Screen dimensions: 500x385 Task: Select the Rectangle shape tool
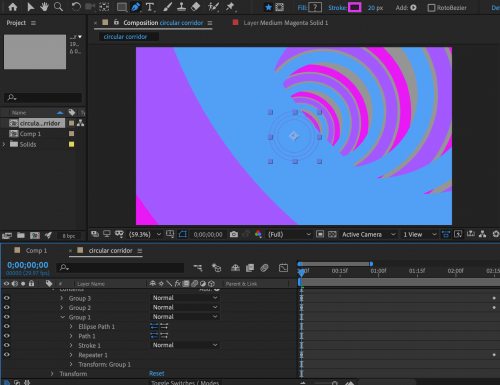(x=122, y=7)
